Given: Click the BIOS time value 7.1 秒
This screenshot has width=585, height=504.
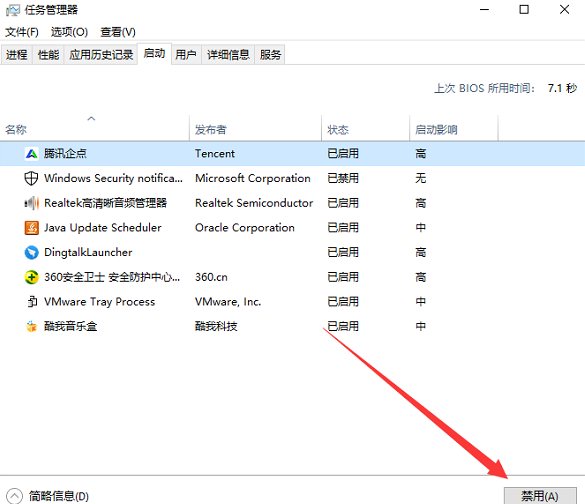Looking at the screenshot, I should coord(562,88).
